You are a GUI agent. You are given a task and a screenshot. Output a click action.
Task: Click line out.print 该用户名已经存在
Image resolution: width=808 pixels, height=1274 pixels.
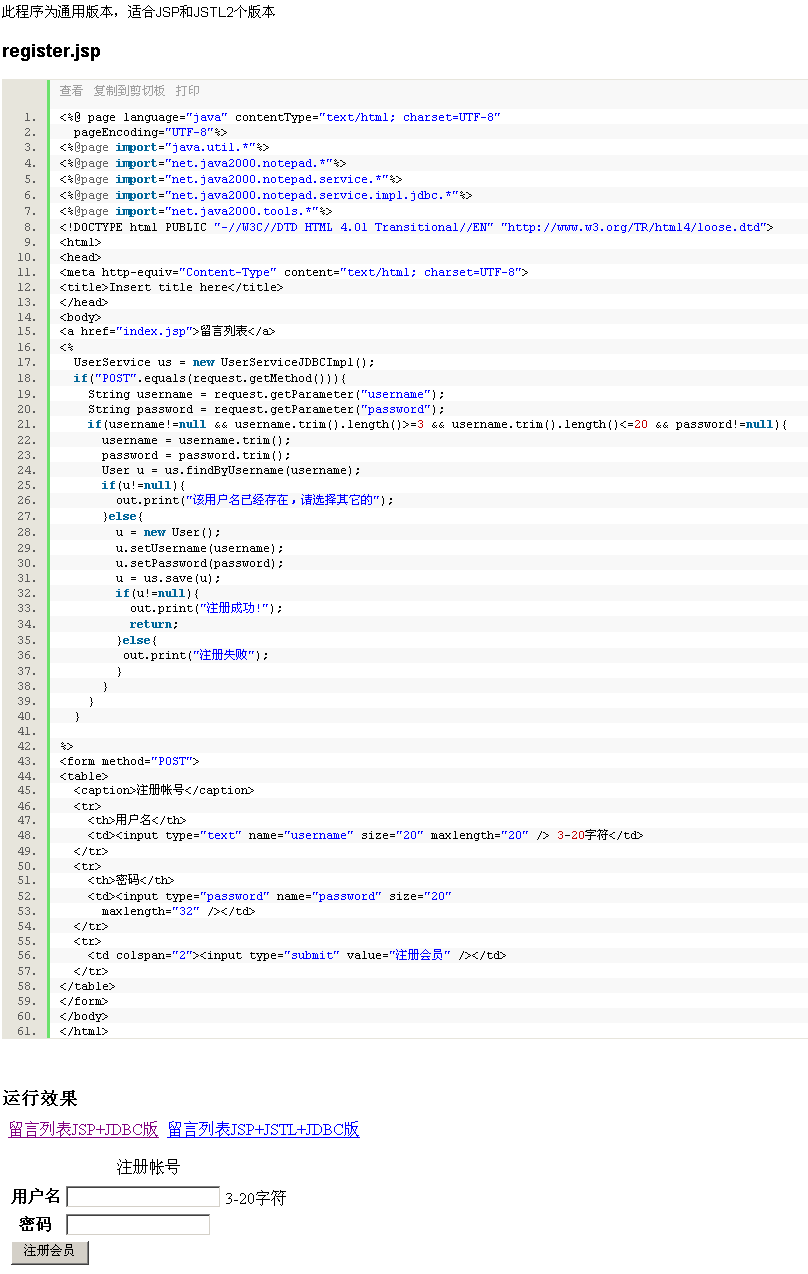(x=255, y=500)
